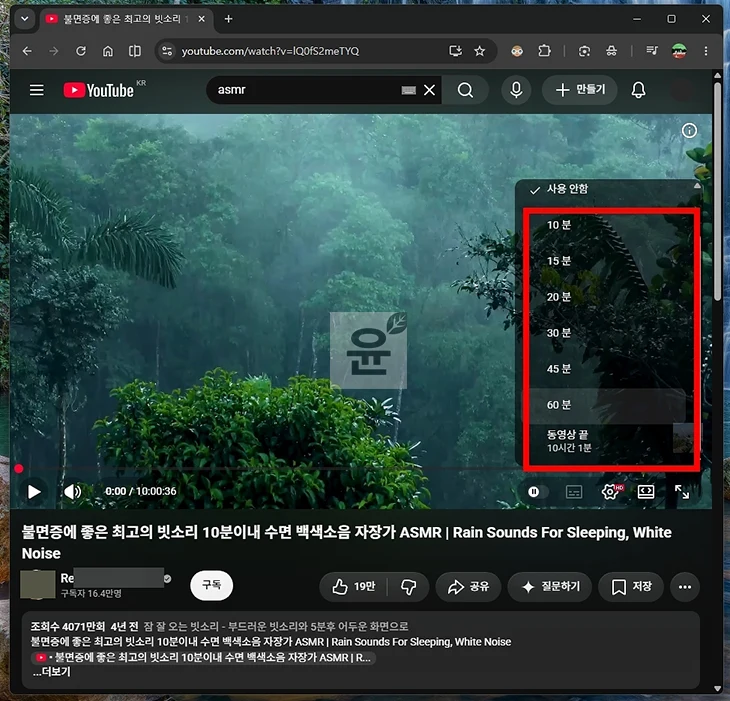Expand description with ...더보기
Image resolution: width=730 pixels, height=701 pixels.
click(x=52, y=672)
